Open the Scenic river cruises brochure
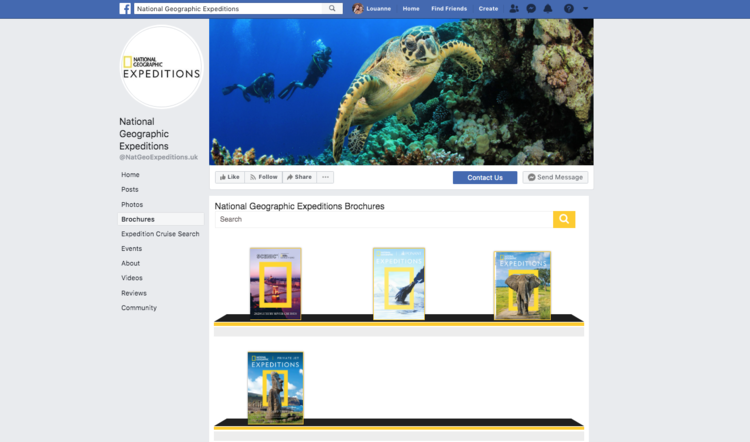 tap(276, 284)
